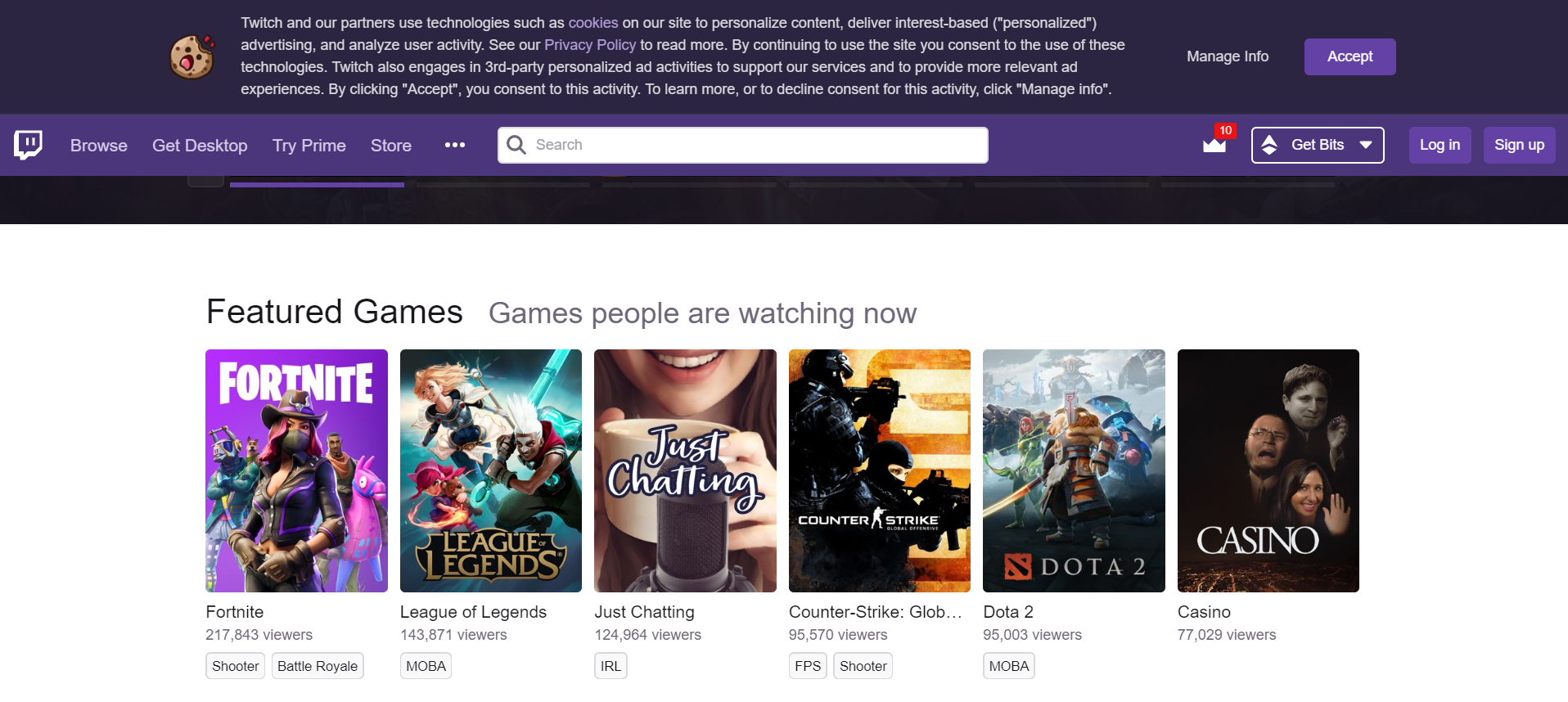Open the Prime loot crown icon

[x=1214, y=145]
